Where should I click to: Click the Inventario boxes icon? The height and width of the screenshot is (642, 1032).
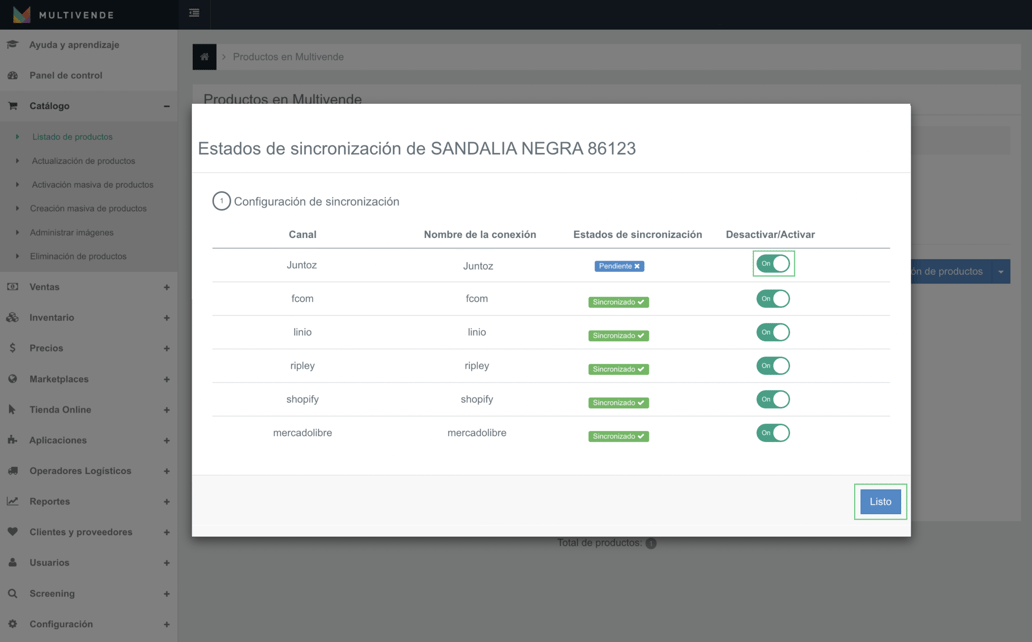point(13,317)
